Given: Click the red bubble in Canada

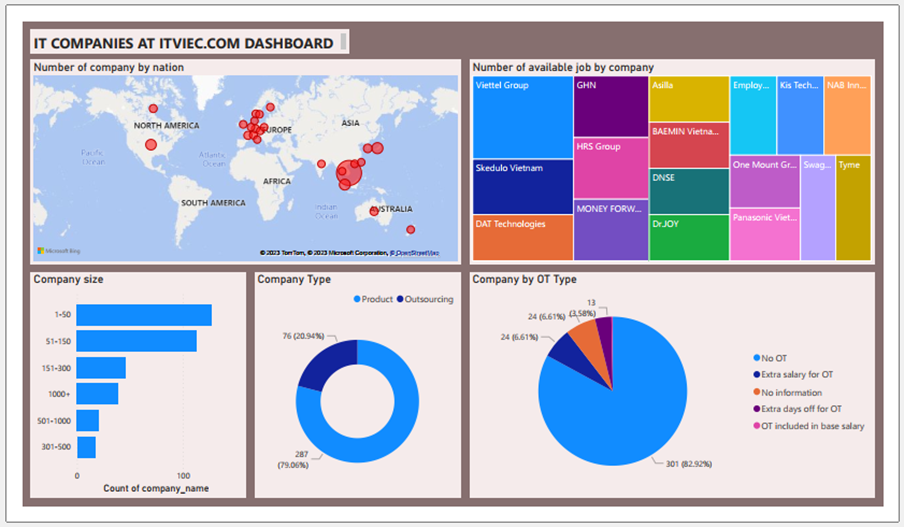Looking at the screenshot, I should point(153,108).
